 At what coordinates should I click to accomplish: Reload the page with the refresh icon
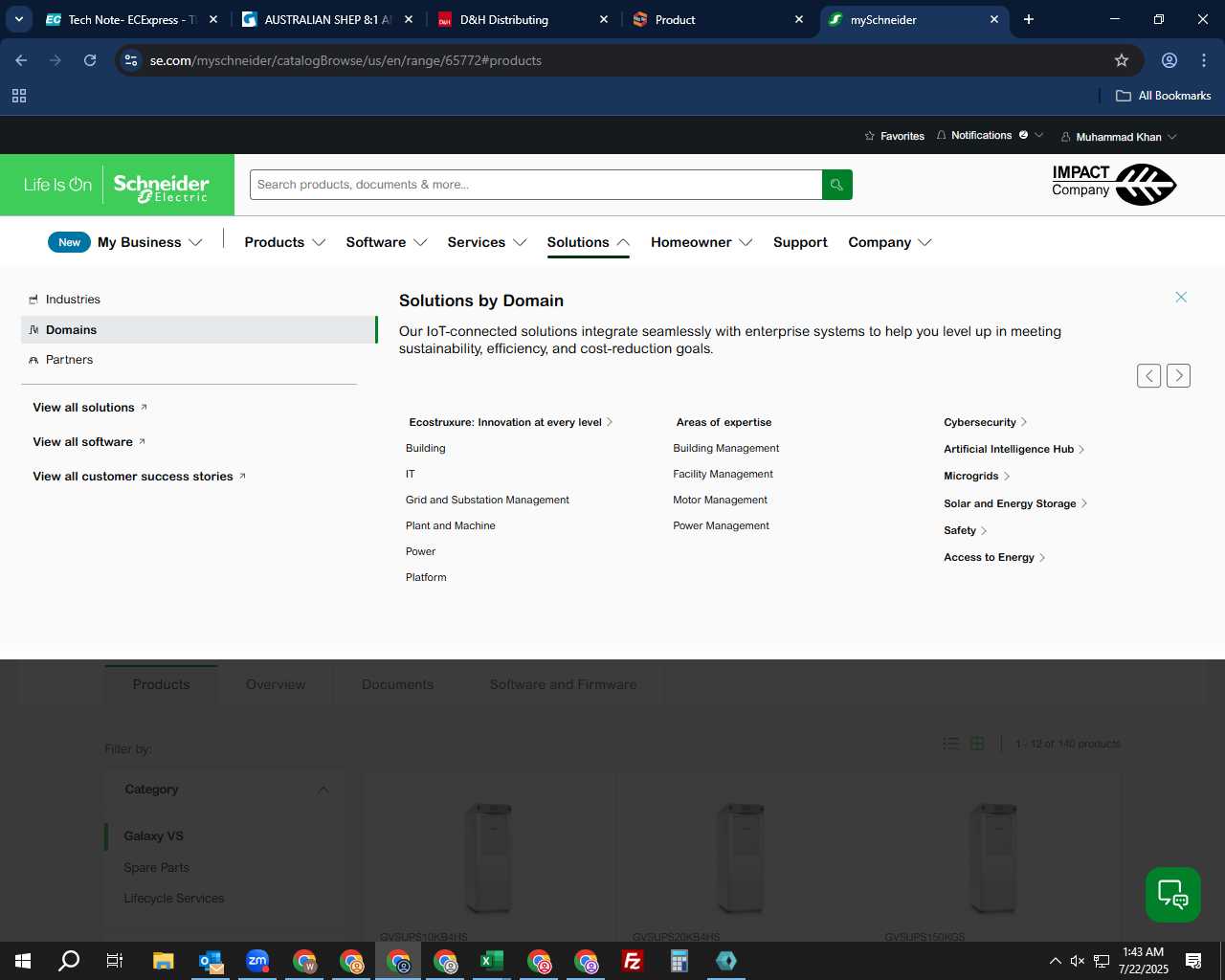click(x=90, y=60)
